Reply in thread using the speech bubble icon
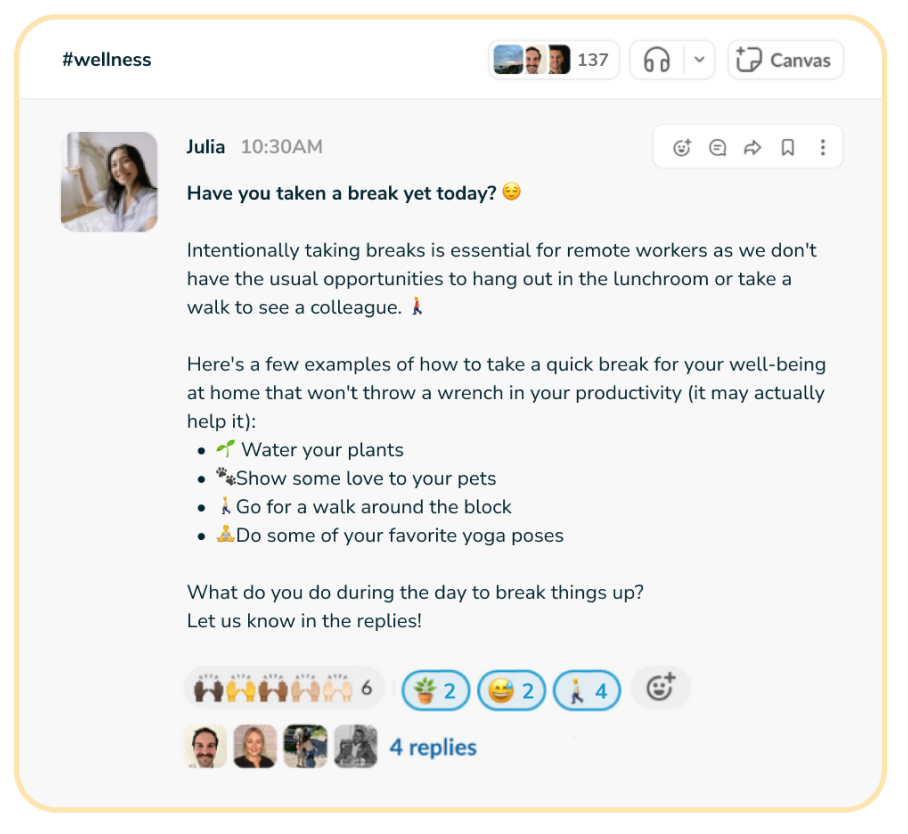This screenshot has width=908, height=834. point(717,148)
